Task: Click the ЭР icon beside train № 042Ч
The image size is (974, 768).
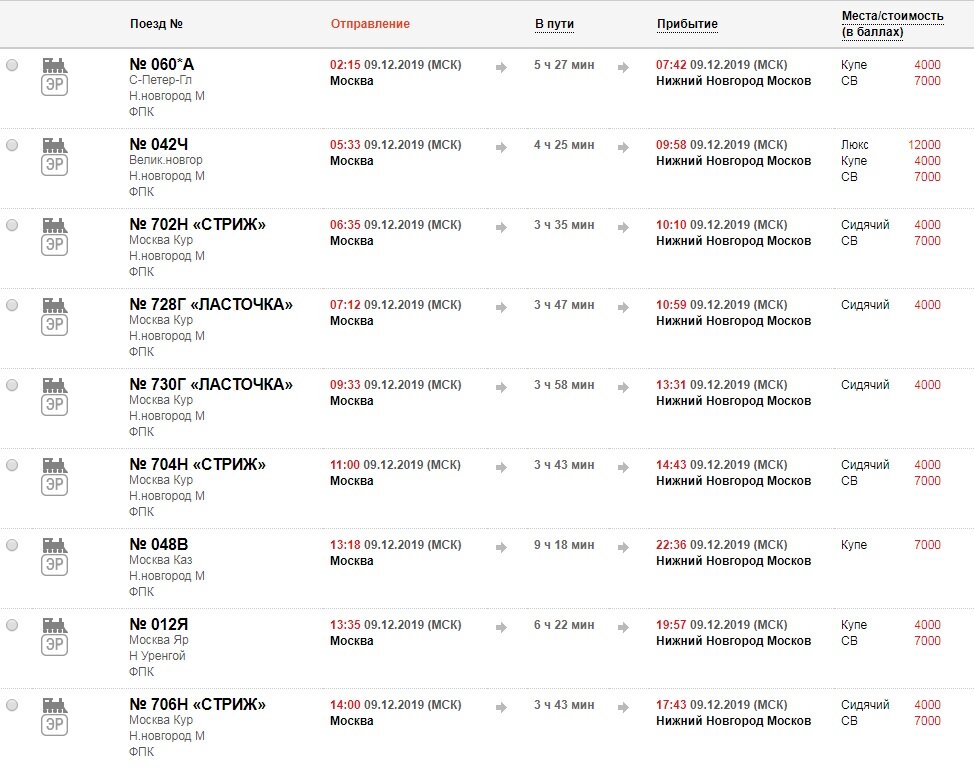Action: pos(55,157)
